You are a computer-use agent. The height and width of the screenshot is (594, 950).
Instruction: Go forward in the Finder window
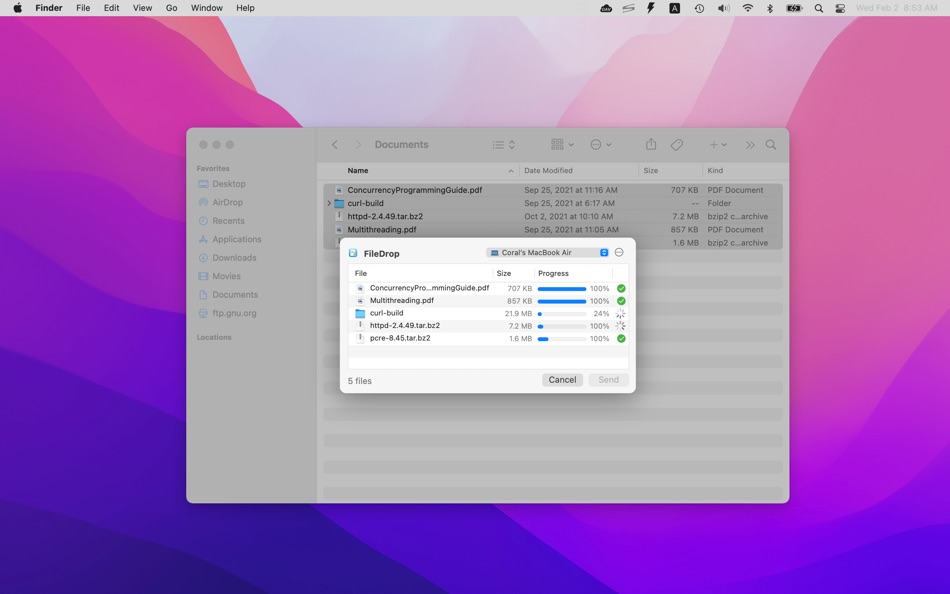(x=358, y=145)
